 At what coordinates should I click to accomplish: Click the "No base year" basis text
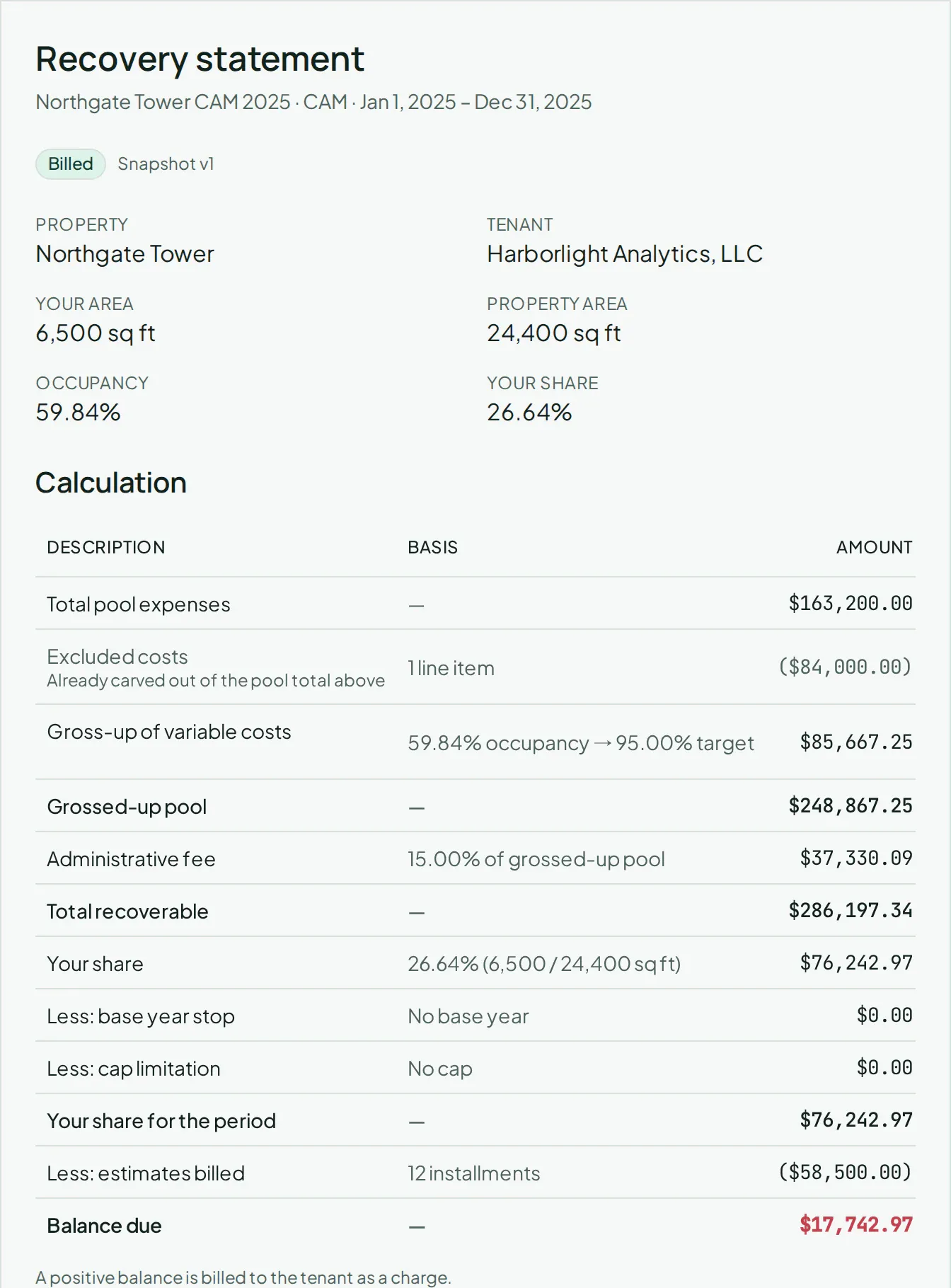pos(468,1016)
